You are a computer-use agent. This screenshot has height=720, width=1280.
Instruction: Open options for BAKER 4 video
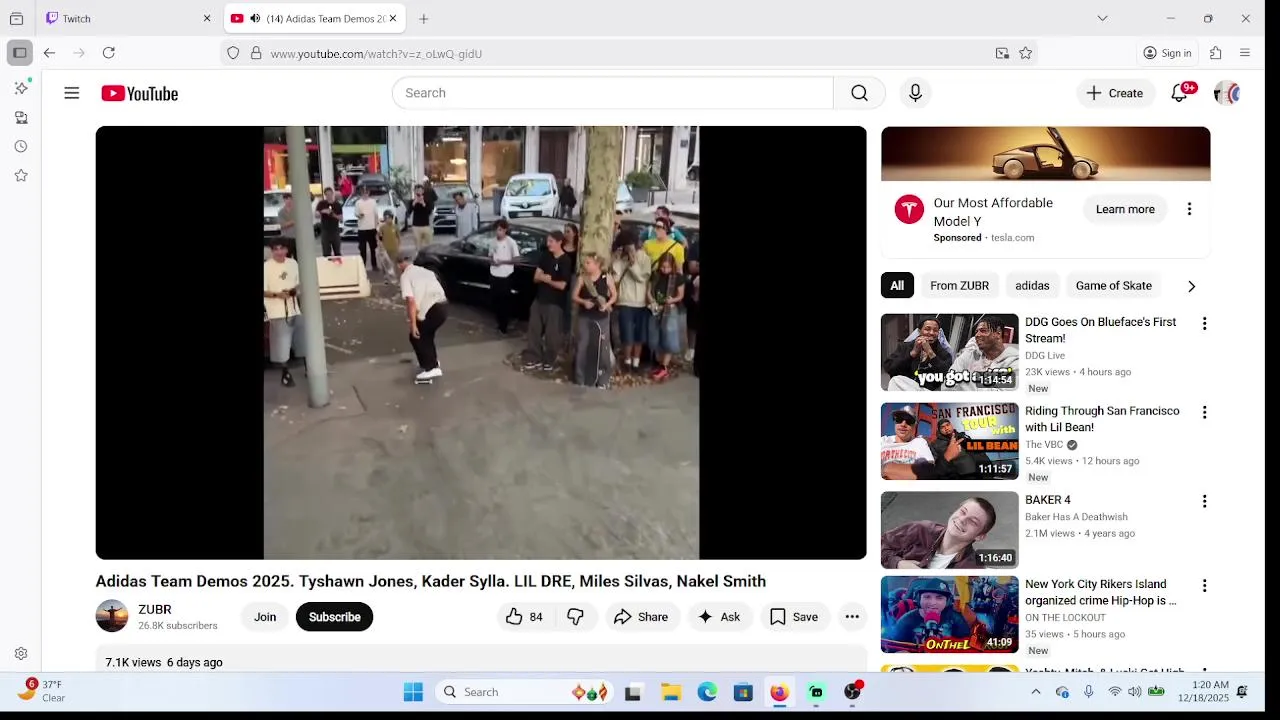tap(1204, 501)
